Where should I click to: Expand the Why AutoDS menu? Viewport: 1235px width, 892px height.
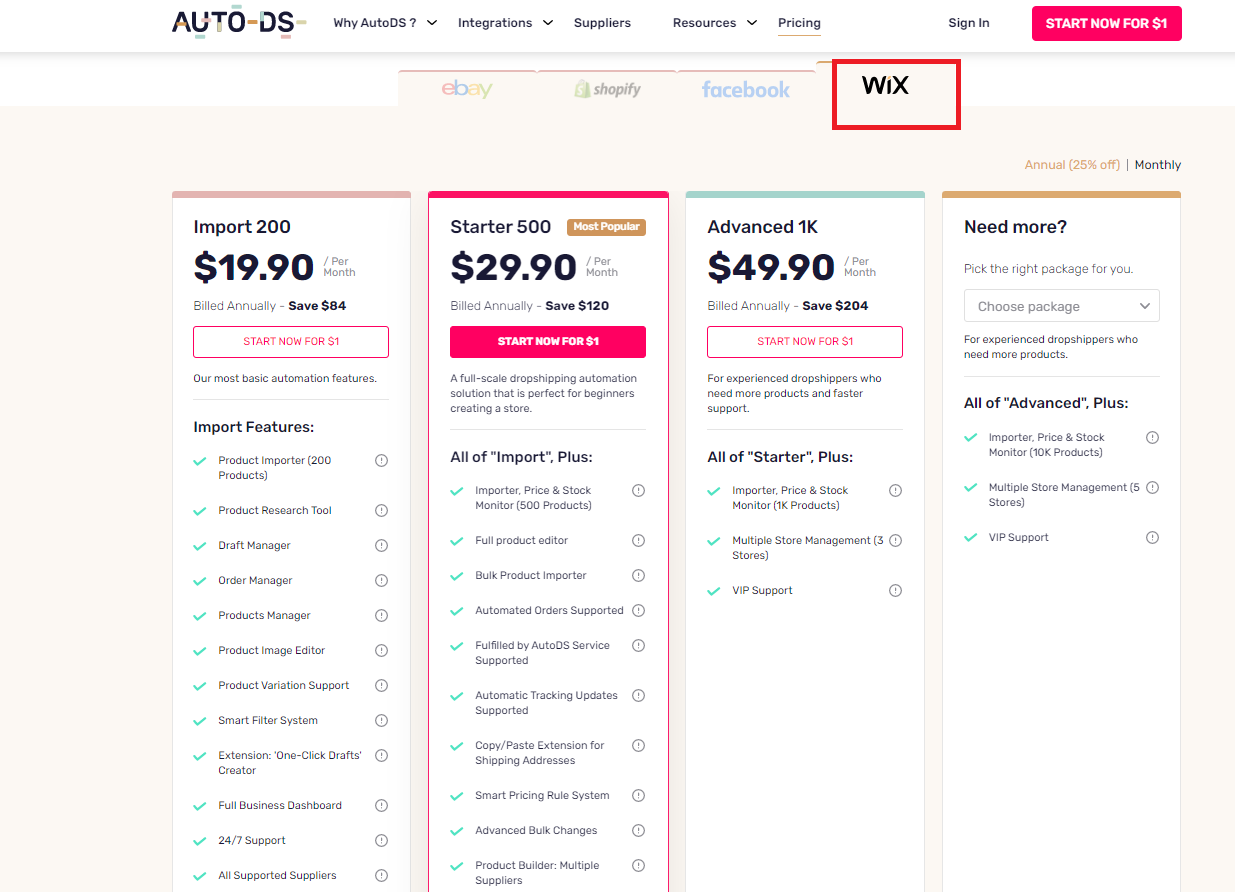pyautogui.click(x=385, y=23)
